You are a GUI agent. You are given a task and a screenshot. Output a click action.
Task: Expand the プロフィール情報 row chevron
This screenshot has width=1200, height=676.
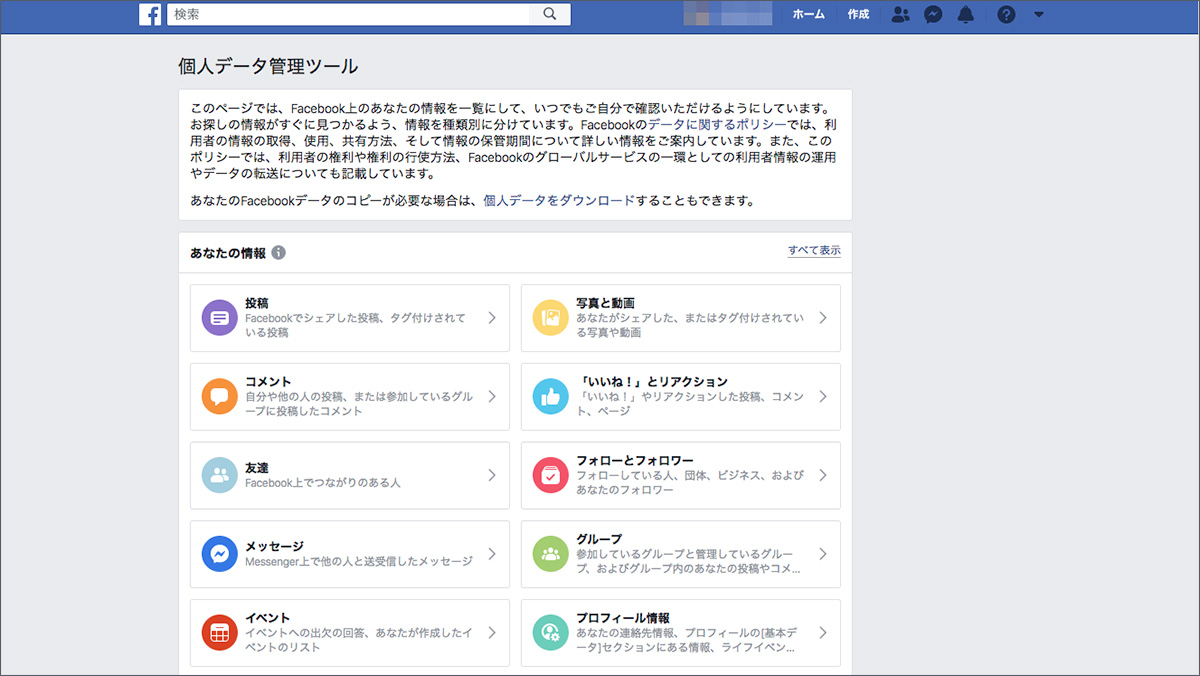(823, 633)
